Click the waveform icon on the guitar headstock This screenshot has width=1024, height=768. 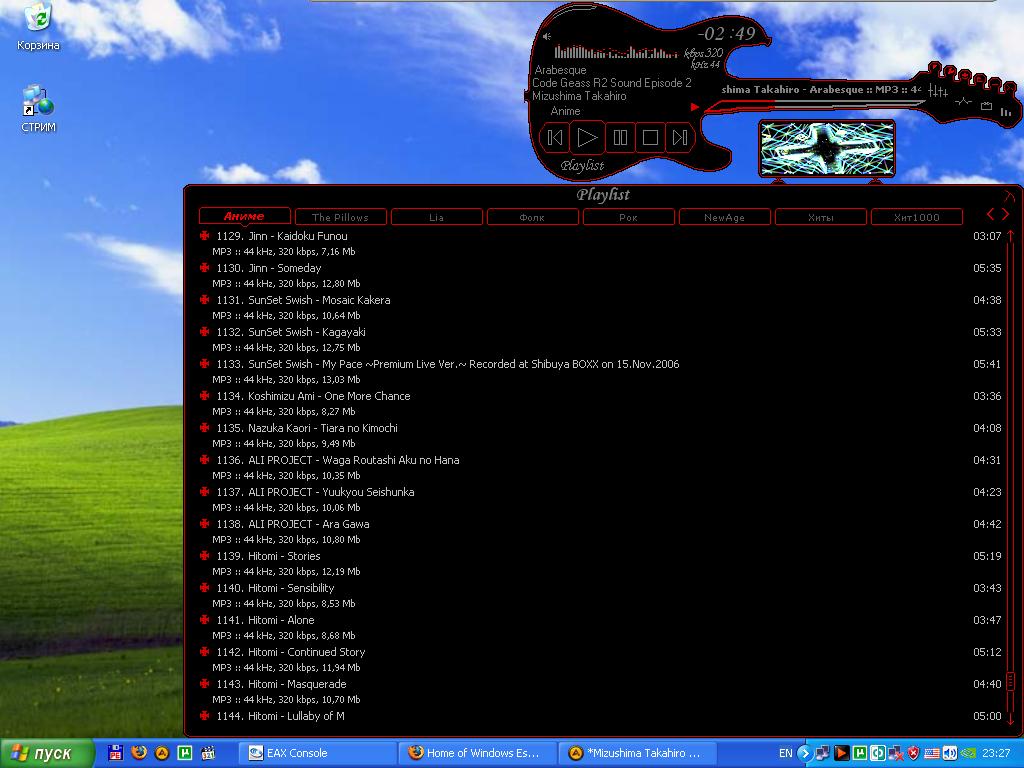pyautogui.click(x=963, y=102)
